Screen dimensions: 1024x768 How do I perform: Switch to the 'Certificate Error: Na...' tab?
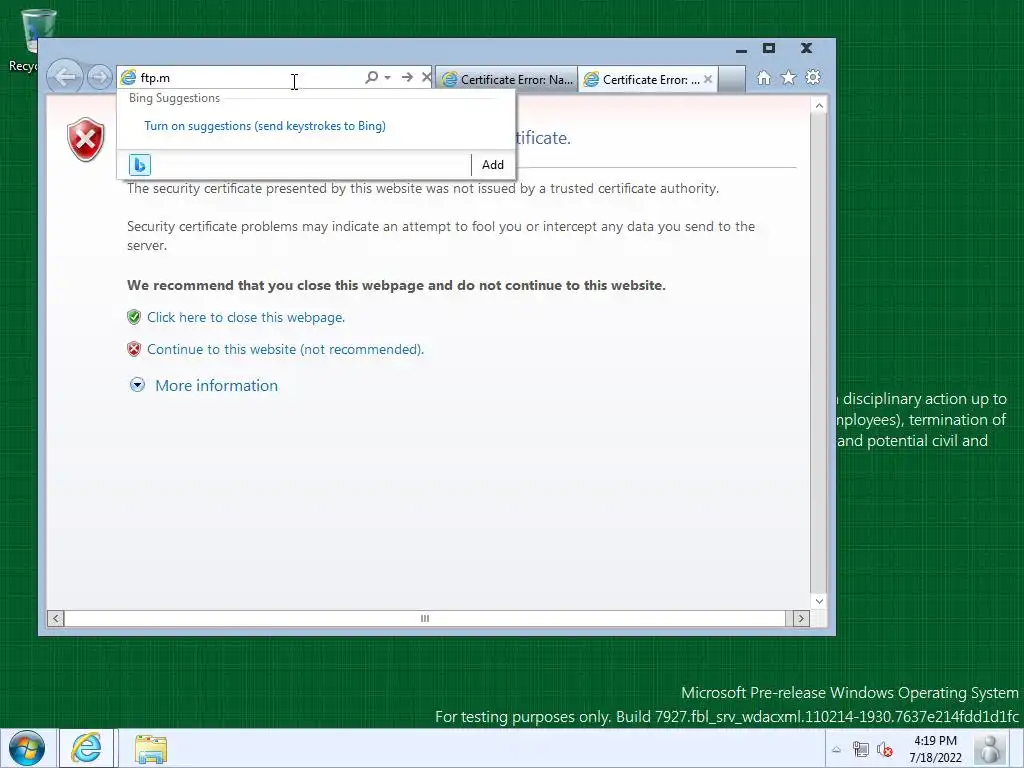point(507,79)
